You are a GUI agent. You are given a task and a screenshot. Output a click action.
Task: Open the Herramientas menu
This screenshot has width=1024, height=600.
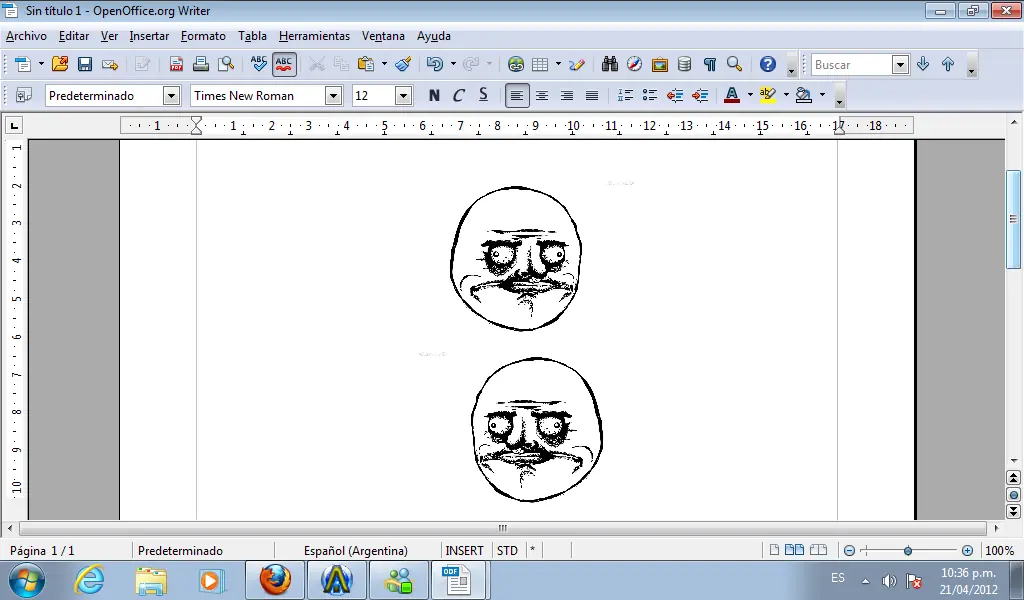[x=314, y=36]
